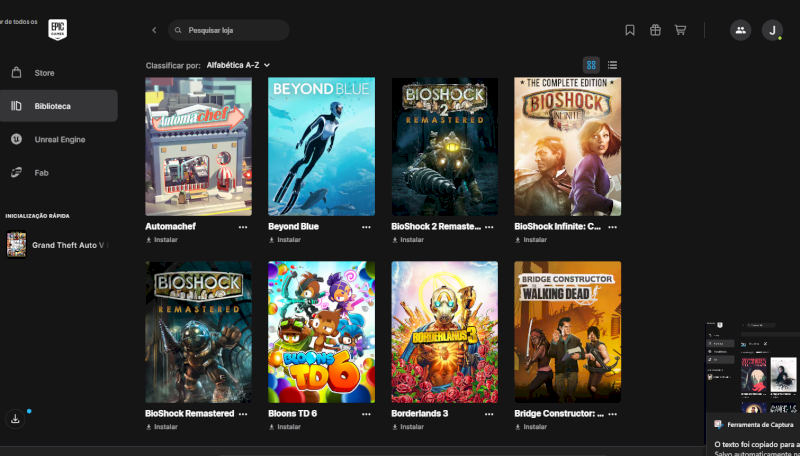Screen dimensions: 800x456
Task: Open Beyond Blue options menu
Action: (366, 227)
